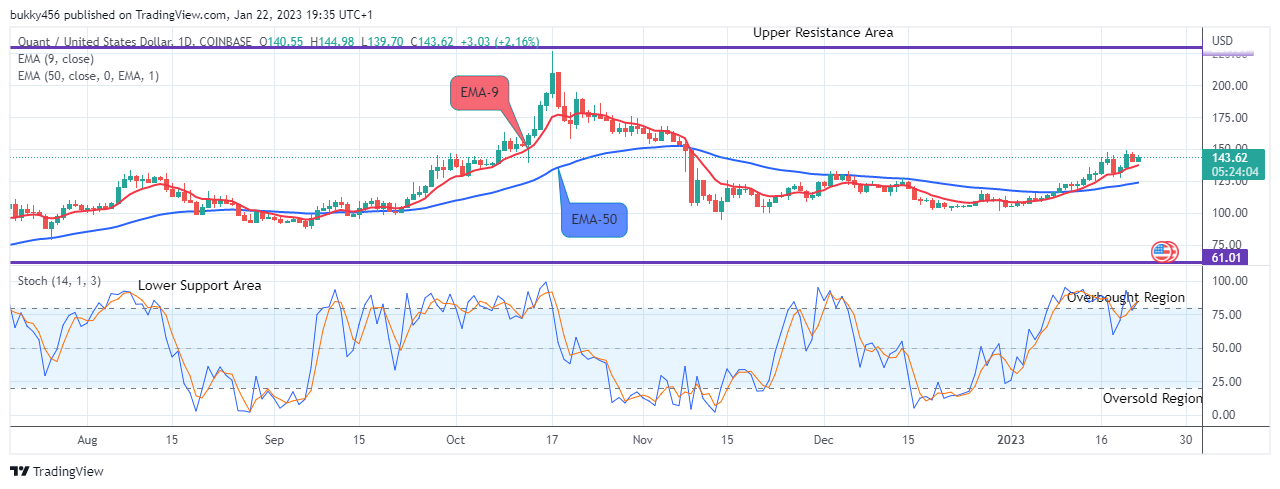This screenshot has width=1280, height=489.
Task: Click the Oct label on the time axis
Action: coord(456,440)
